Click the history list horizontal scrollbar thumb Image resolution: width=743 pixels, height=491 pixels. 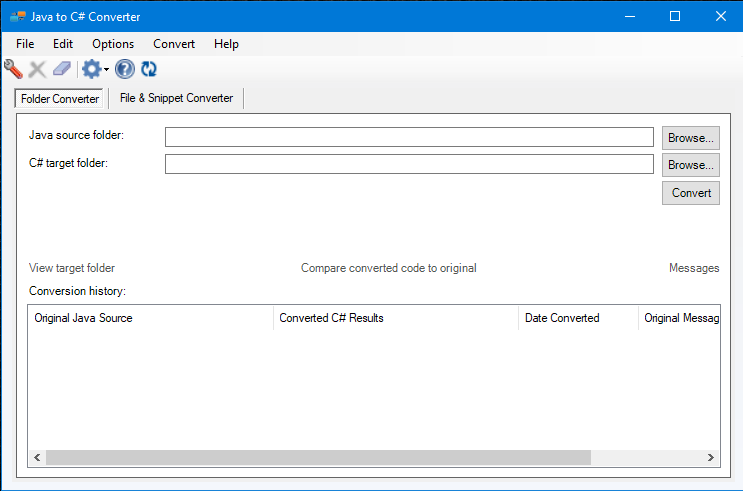coord(318,457)
